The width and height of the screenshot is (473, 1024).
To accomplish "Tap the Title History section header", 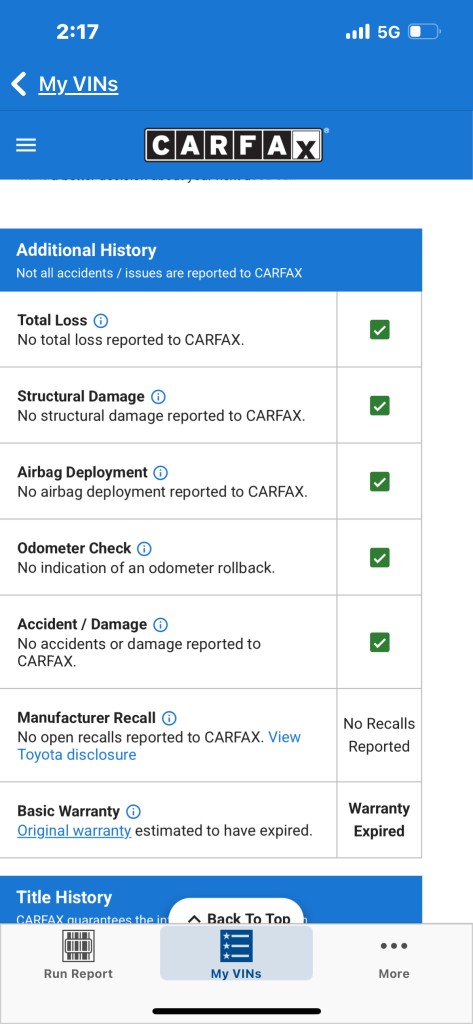I will [x=211, y=899].
